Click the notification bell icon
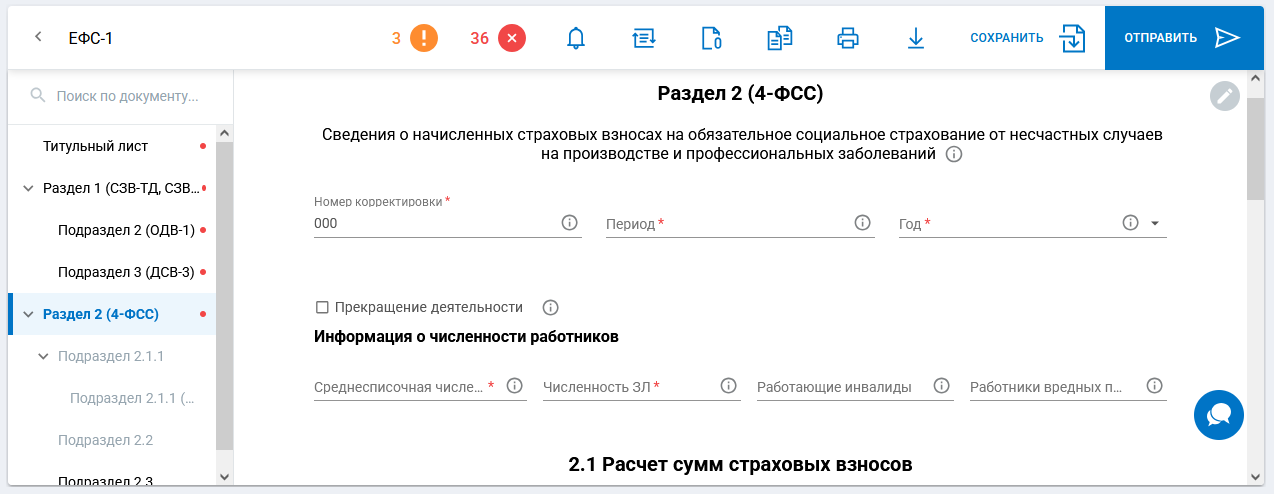 coord(575,38)
